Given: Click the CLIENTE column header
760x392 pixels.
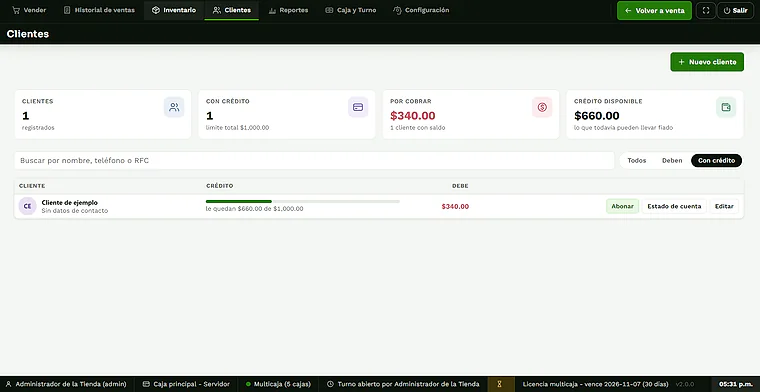Looking at the screenshot, I should tap(32, 186).
